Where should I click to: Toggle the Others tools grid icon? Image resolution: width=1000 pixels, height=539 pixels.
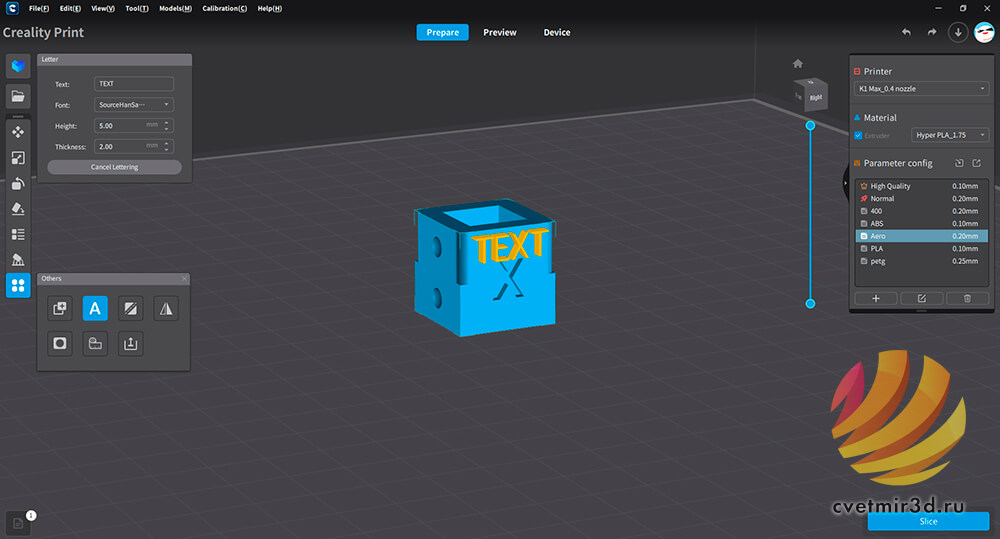pyautogui.click(x=18, y=285)
